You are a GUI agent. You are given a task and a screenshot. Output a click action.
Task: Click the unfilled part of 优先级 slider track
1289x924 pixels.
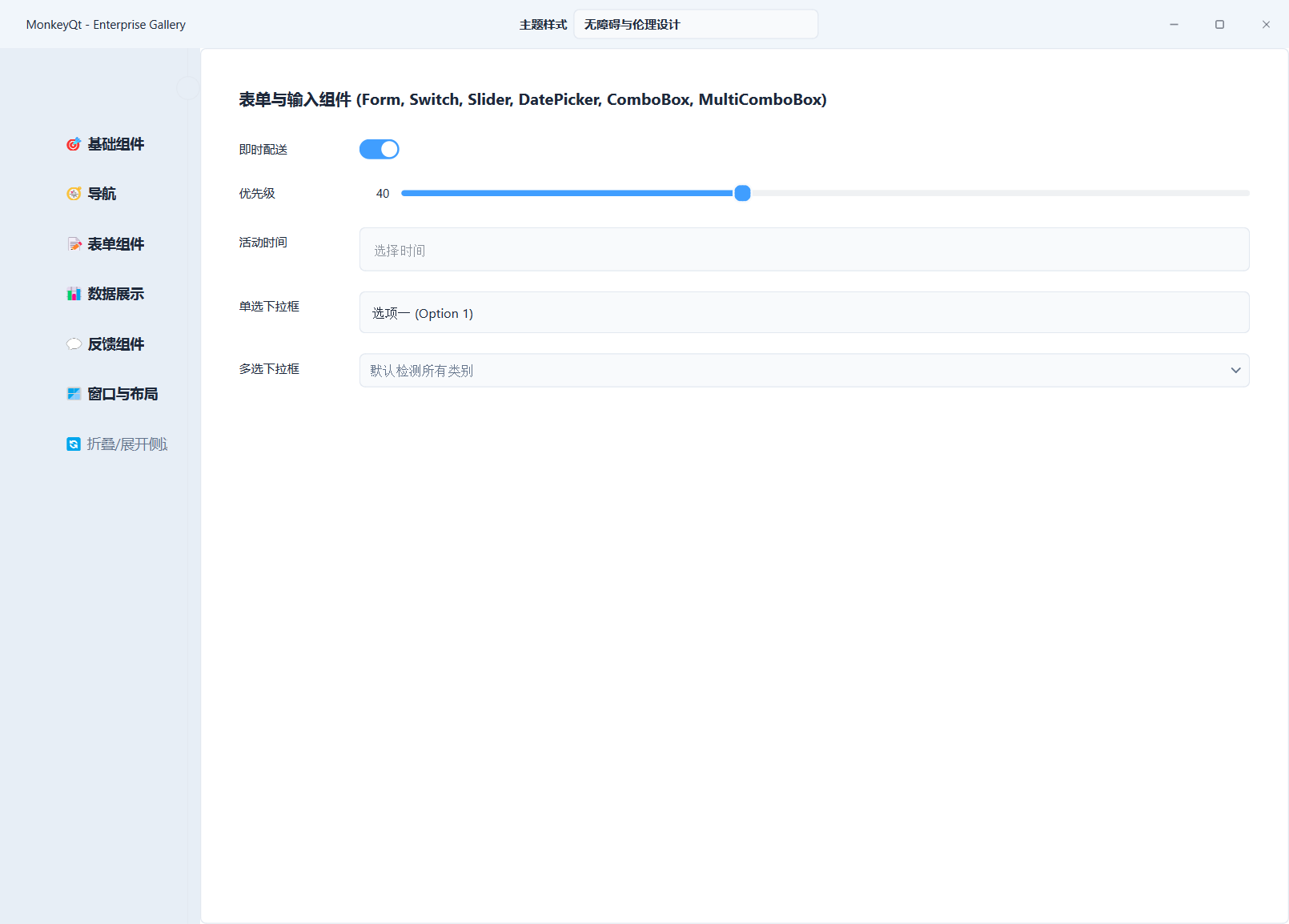[x=1000, y=193]
